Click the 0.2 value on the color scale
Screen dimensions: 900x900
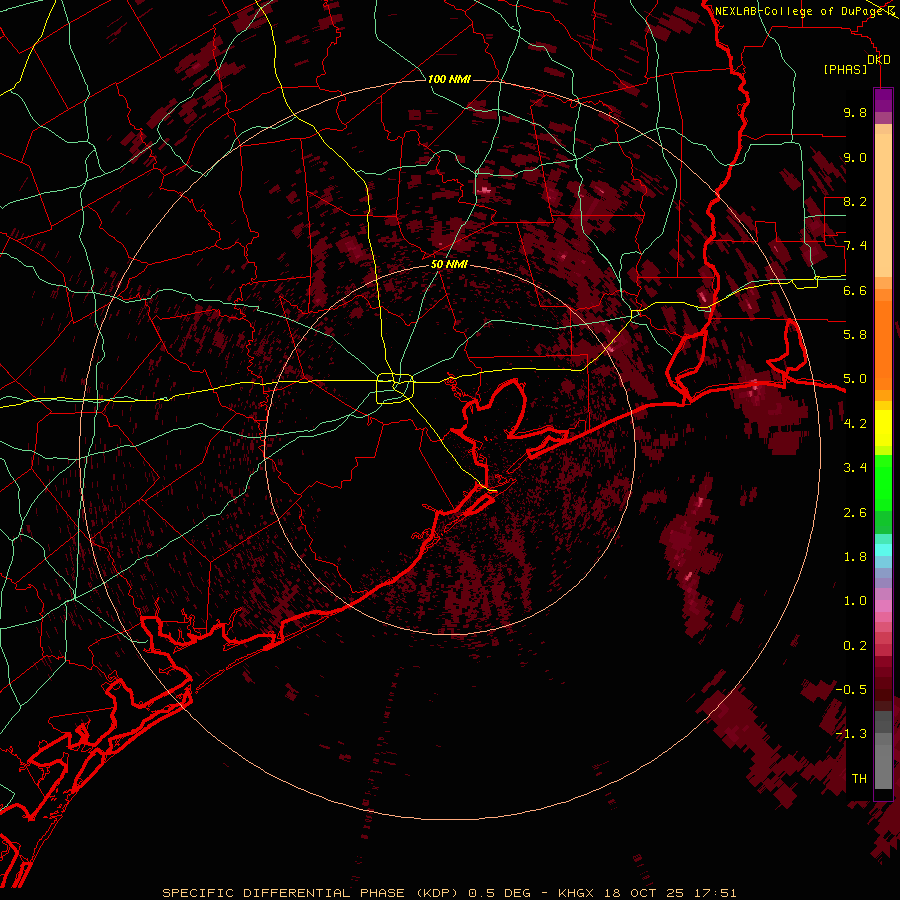click(x=855, y=646)
